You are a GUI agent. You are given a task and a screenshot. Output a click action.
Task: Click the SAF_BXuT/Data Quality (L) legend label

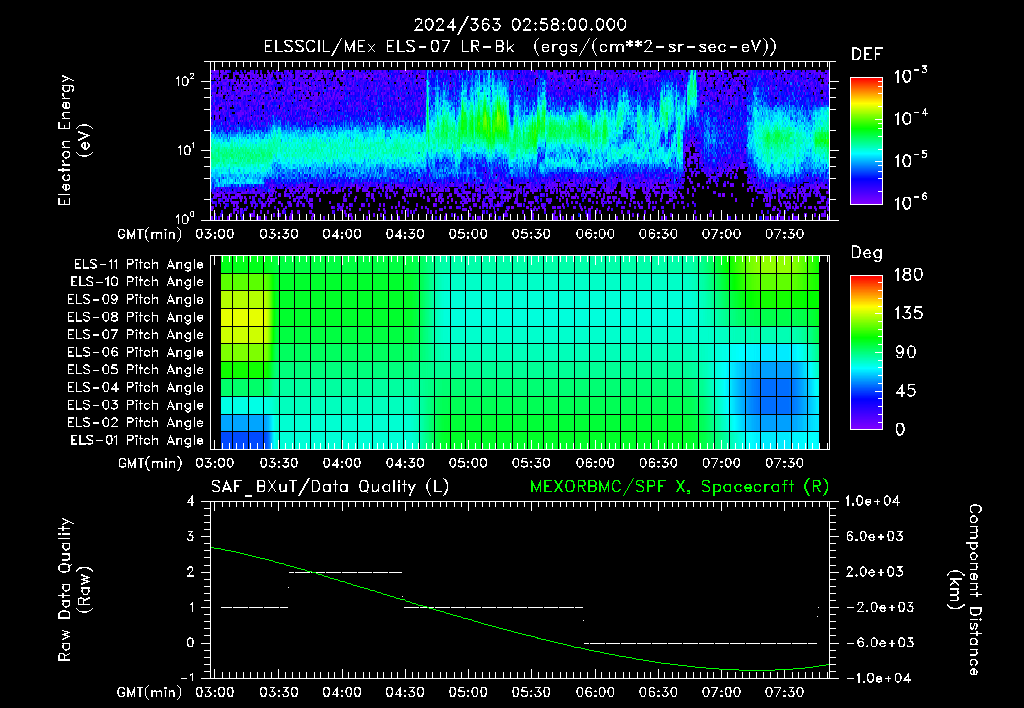[330, 487]
